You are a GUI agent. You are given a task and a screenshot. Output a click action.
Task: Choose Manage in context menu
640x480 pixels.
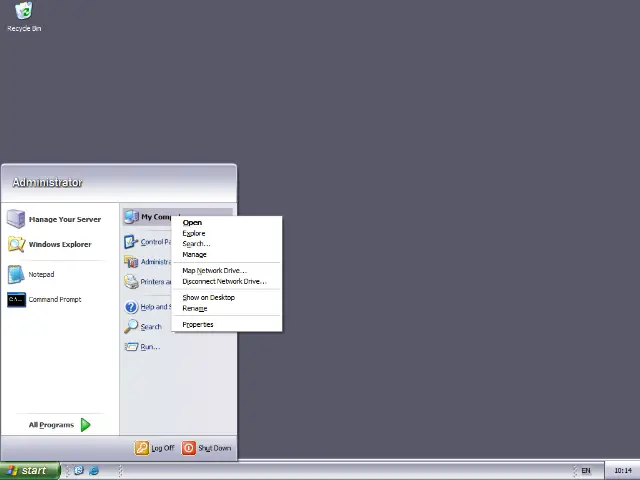227,254
